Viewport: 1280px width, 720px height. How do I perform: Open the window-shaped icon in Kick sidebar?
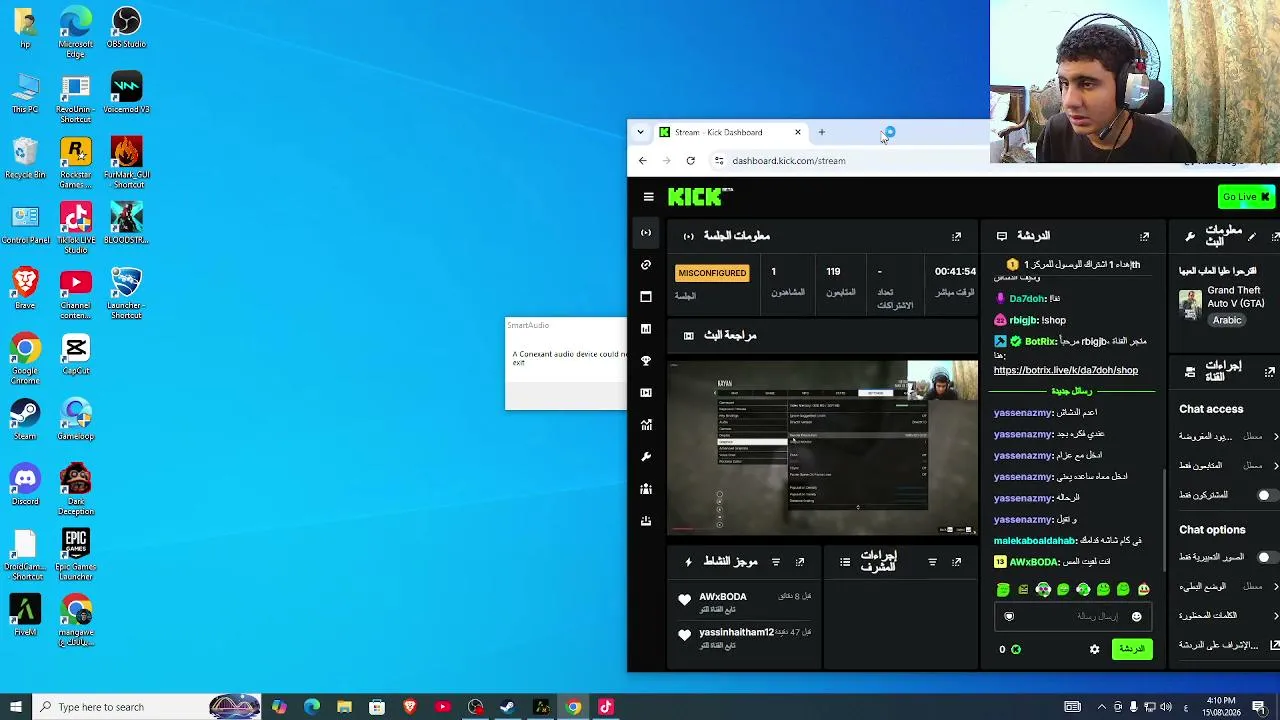(646, 297)
